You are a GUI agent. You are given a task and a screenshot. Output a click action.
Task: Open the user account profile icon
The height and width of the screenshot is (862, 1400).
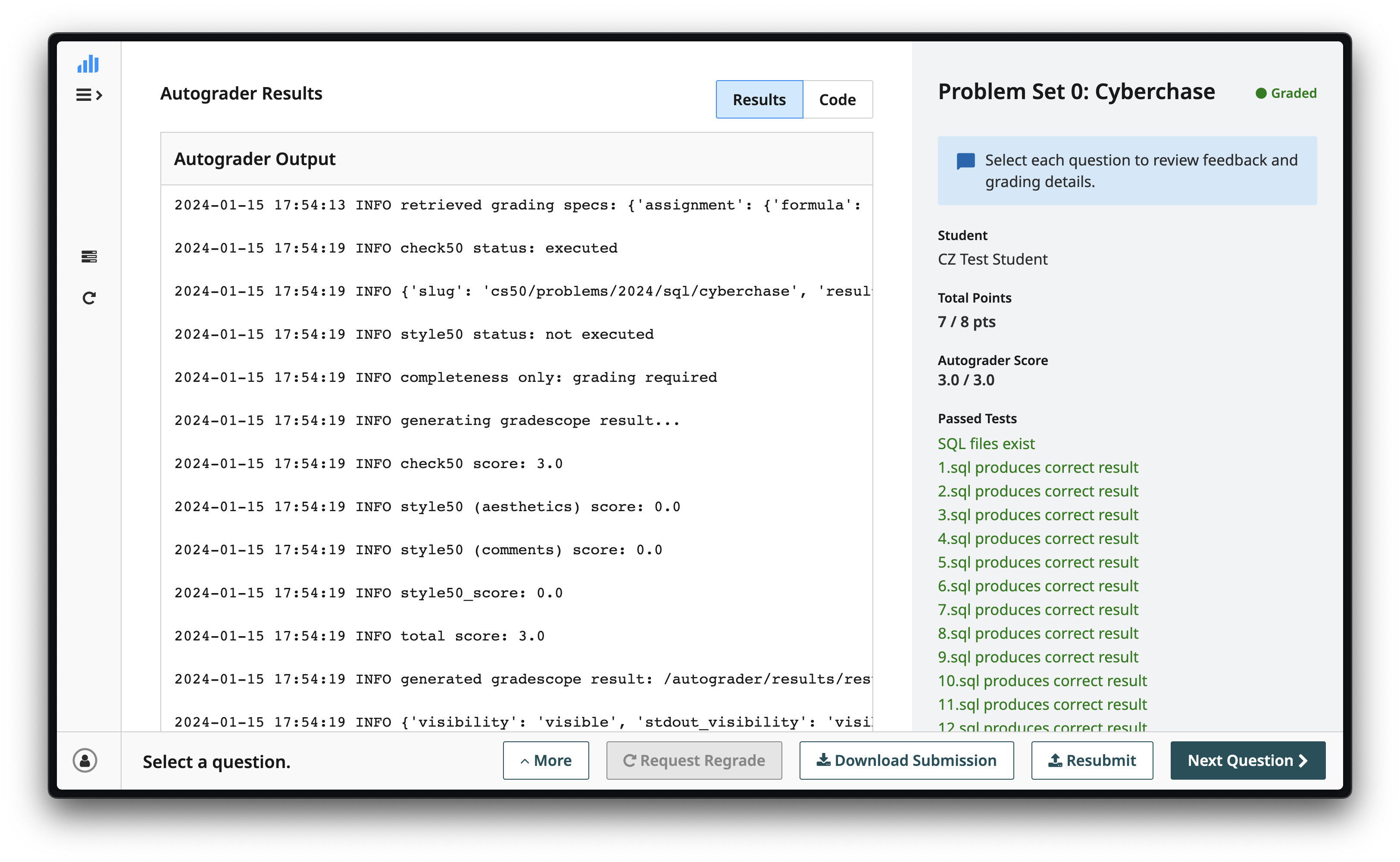pyautogui.click(x=84, y=761)
